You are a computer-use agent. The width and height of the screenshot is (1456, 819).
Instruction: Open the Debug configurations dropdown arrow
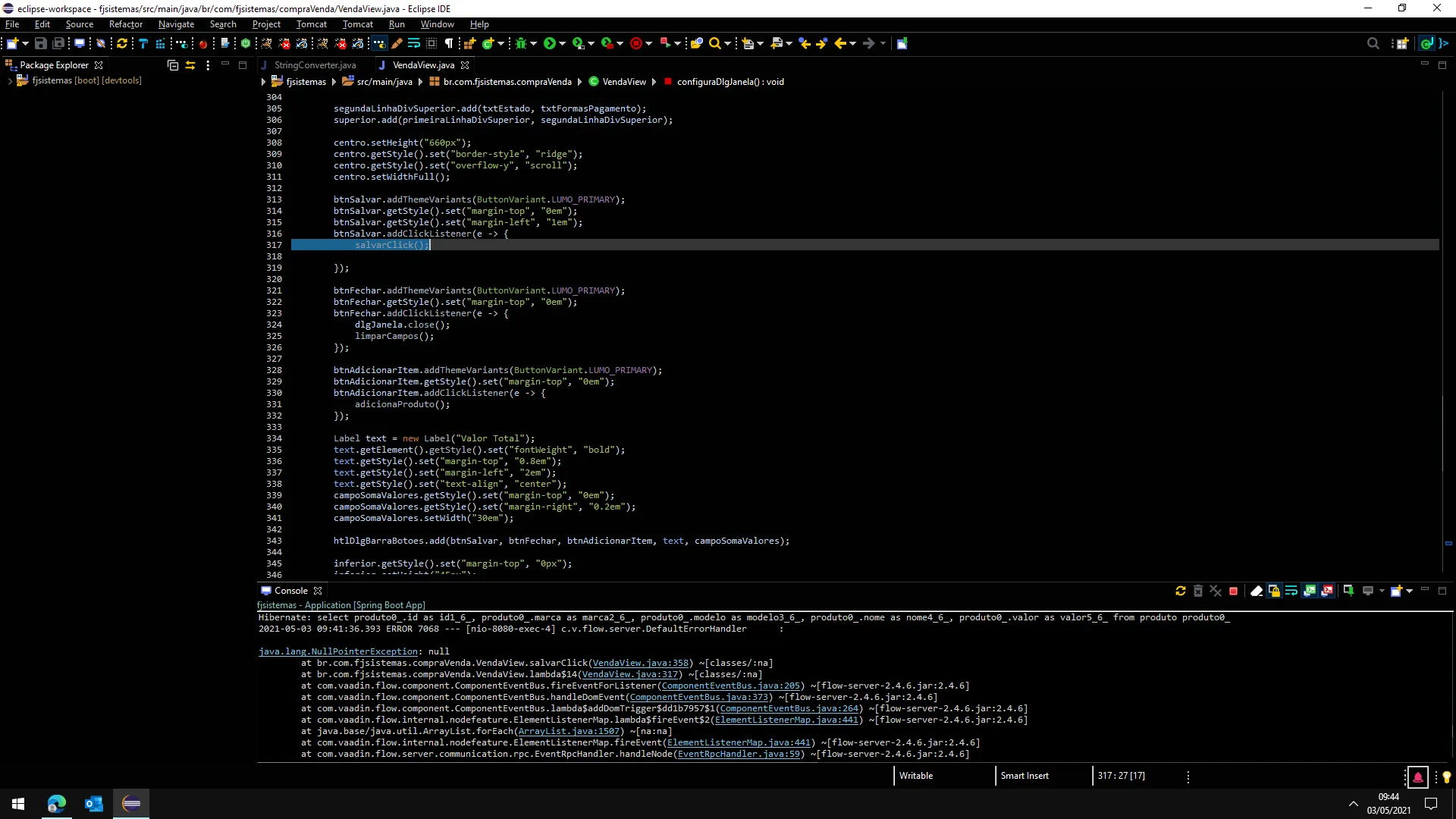click(x=534, y=43)
